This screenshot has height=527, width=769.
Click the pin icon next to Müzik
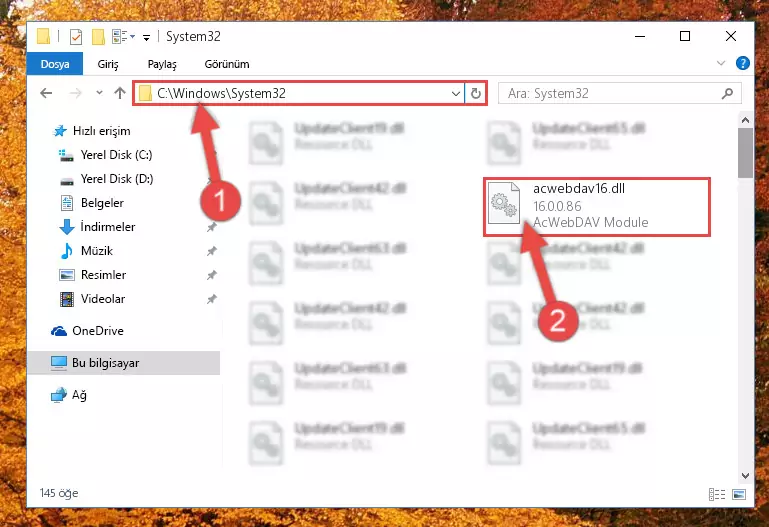click(x=211, y=251)
